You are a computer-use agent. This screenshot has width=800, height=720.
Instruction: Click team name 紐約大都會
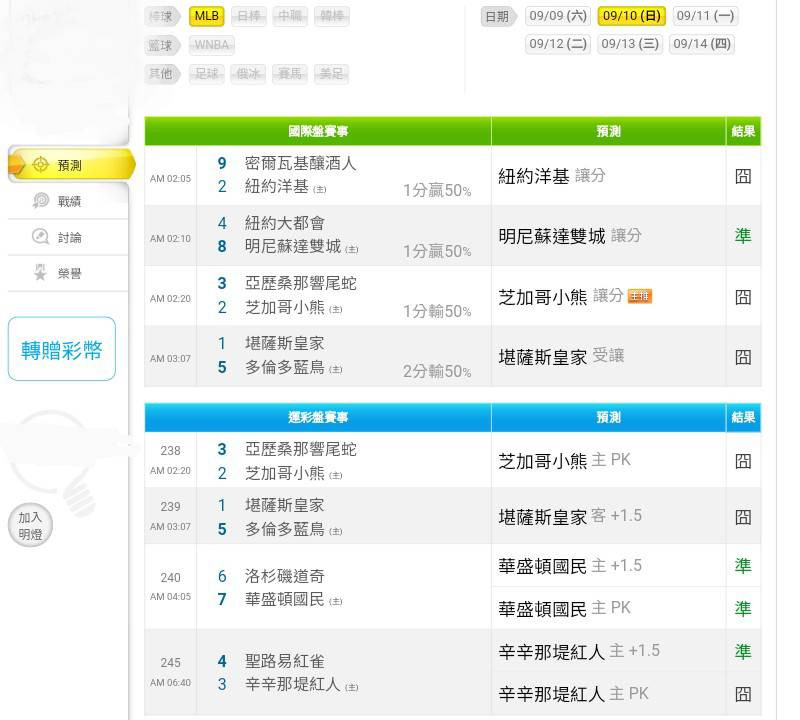click(x=284, y=223)
